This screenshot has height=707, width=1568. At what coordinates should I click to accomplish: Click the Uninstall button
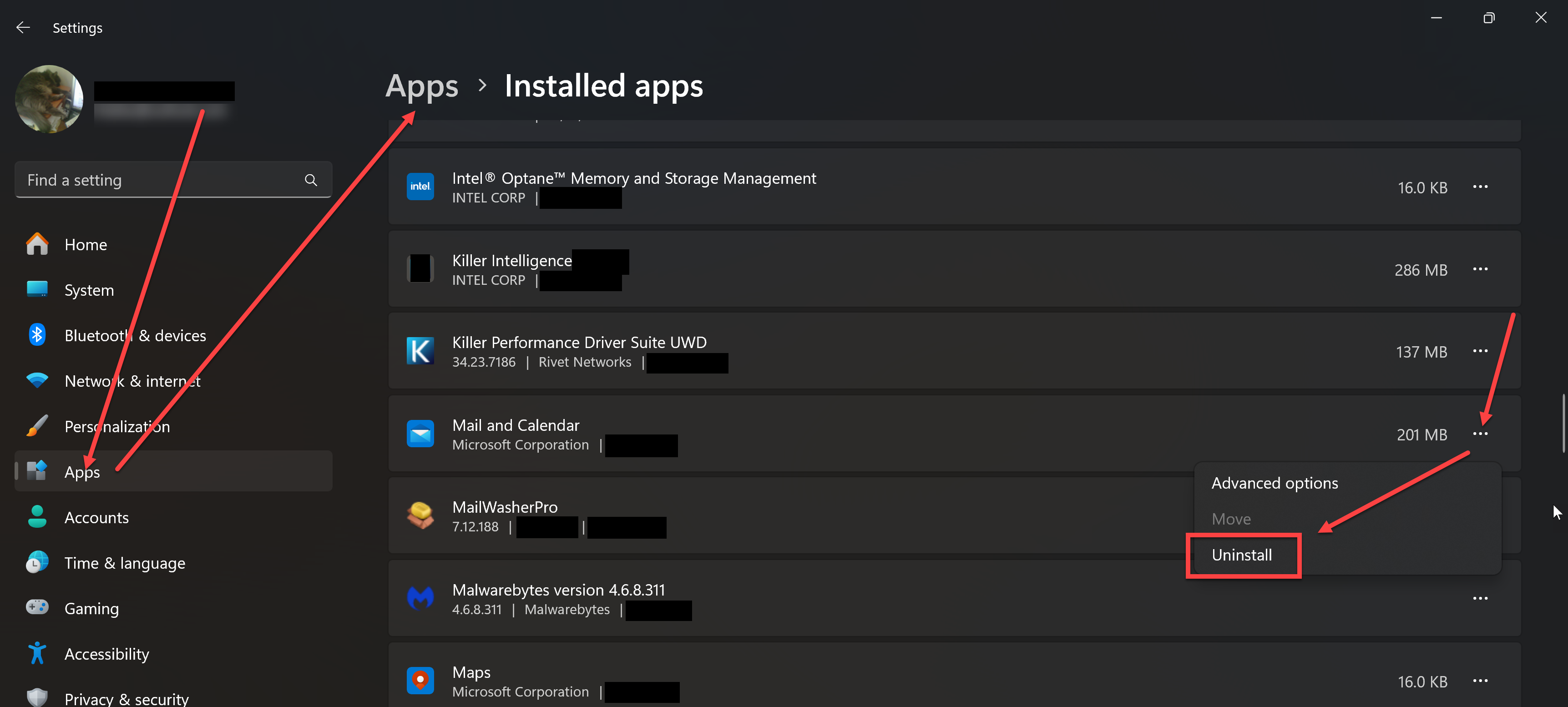tap(1242, 555)
